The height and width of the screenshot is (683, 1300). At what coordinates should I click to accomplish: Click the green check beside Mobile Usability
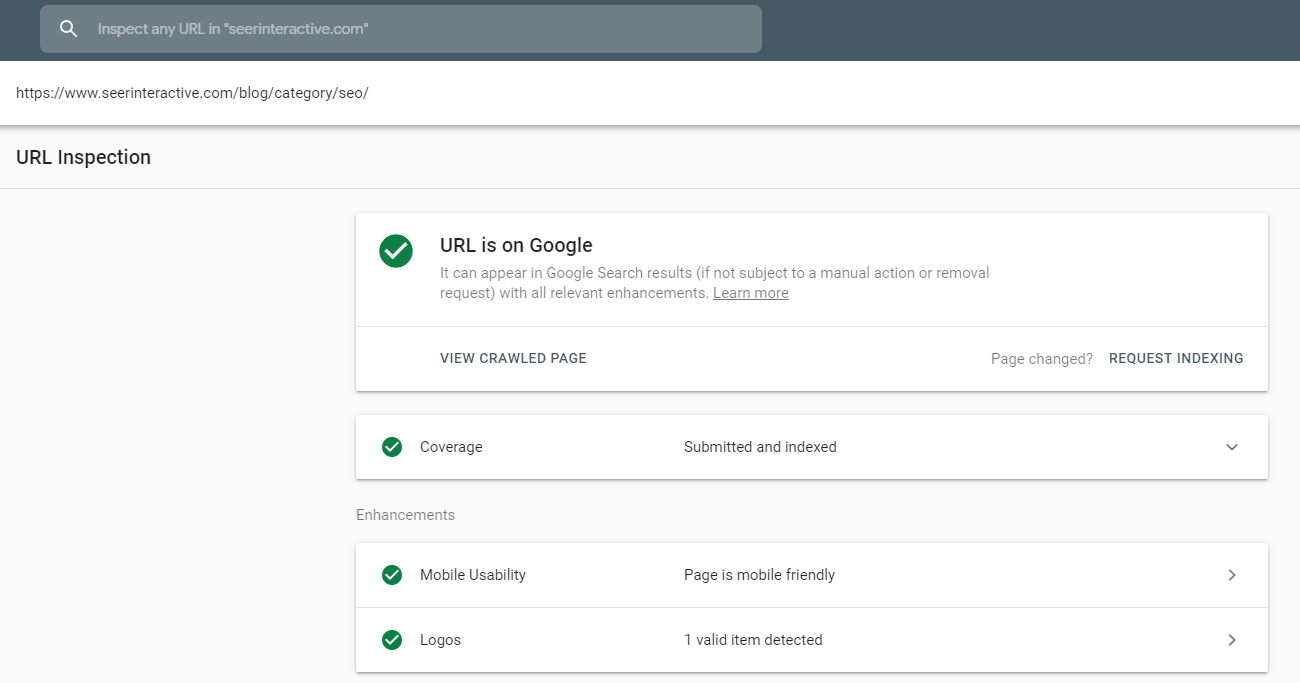392,575
